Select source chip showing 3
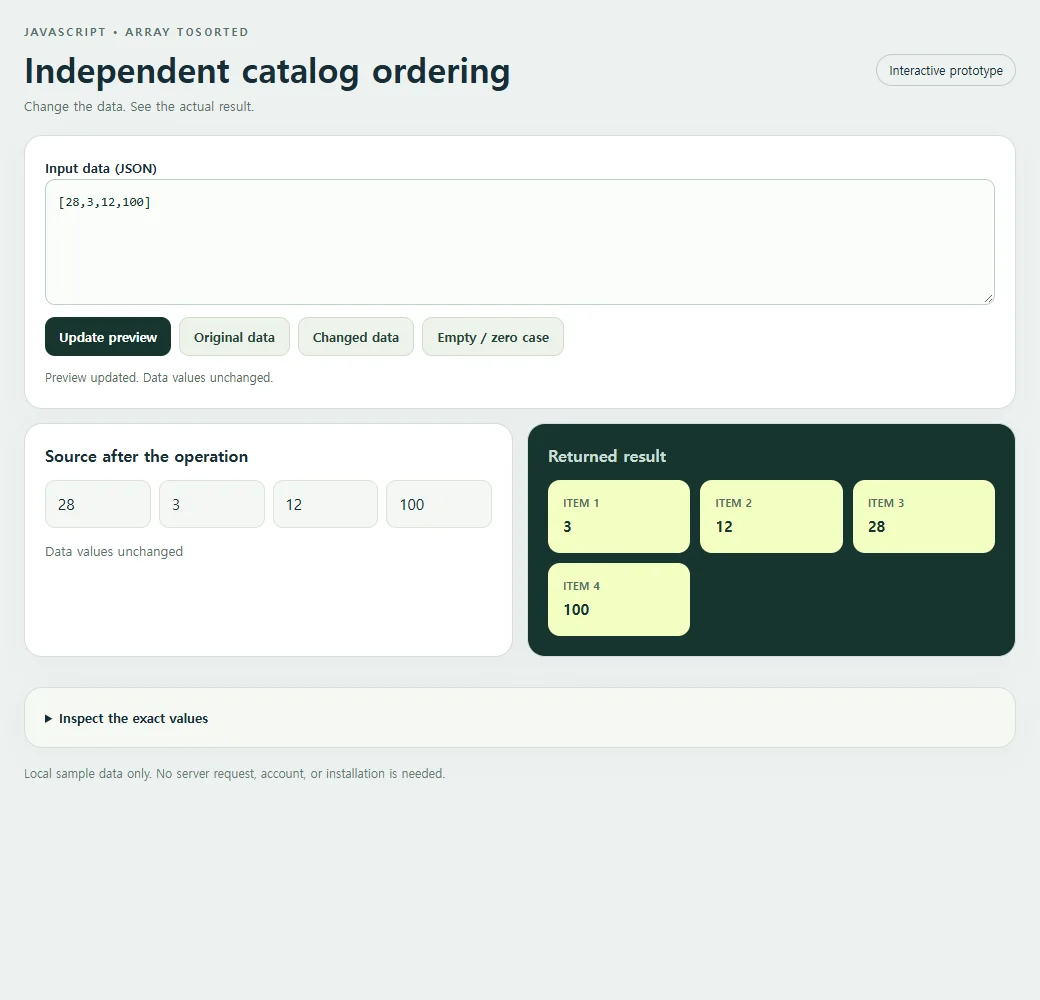The height and width of the screenshot is (1000, 1040). [x=212, y=505]
